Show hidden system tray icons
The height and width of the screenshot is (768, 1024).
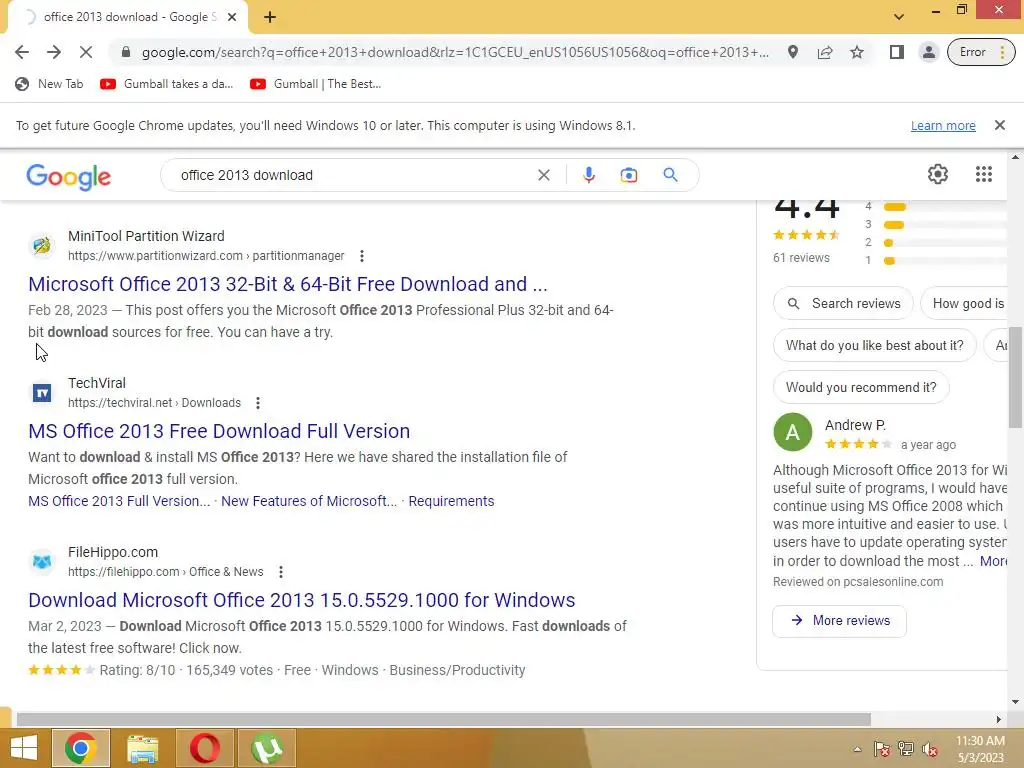pos(857,749)
